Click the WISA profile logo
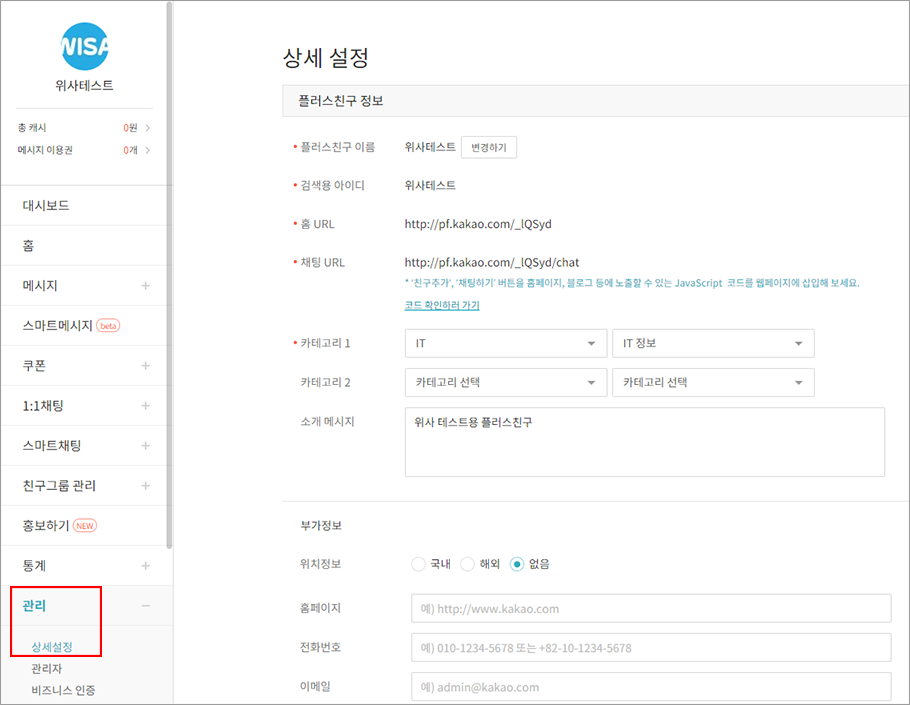 (x=85, y=46)
